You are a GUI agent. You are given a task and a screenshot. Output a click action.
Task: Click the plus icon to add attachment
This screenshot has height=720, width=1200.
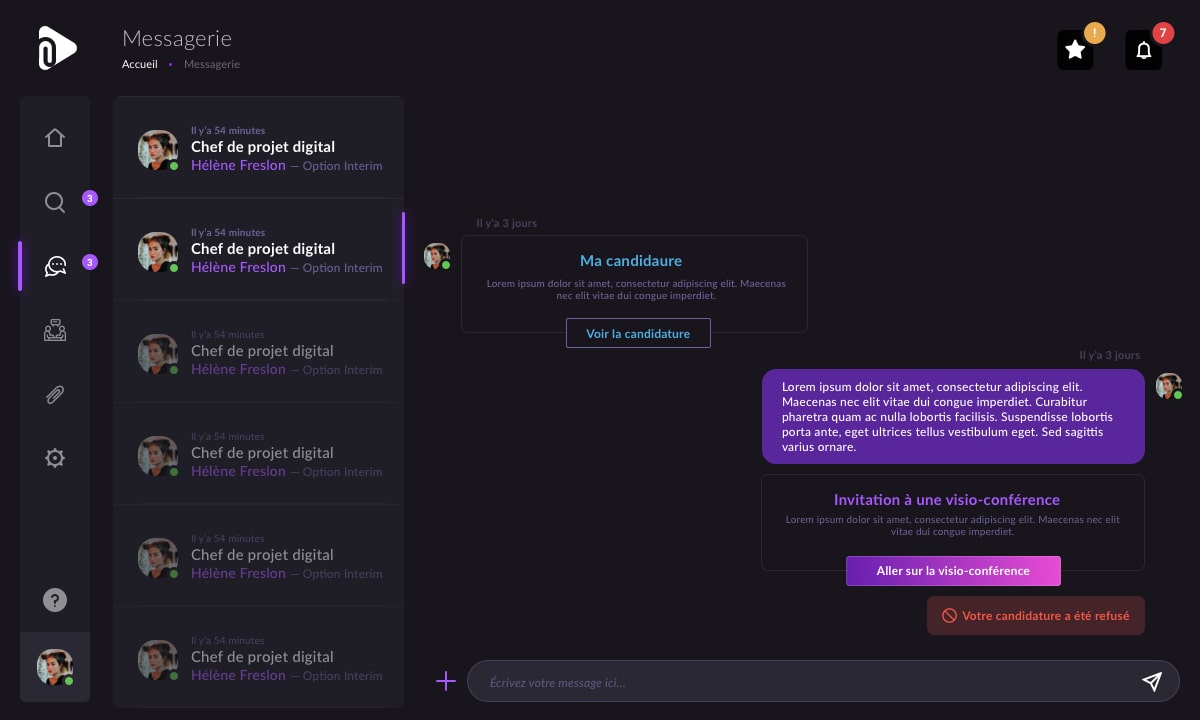(x=446, y=681)
